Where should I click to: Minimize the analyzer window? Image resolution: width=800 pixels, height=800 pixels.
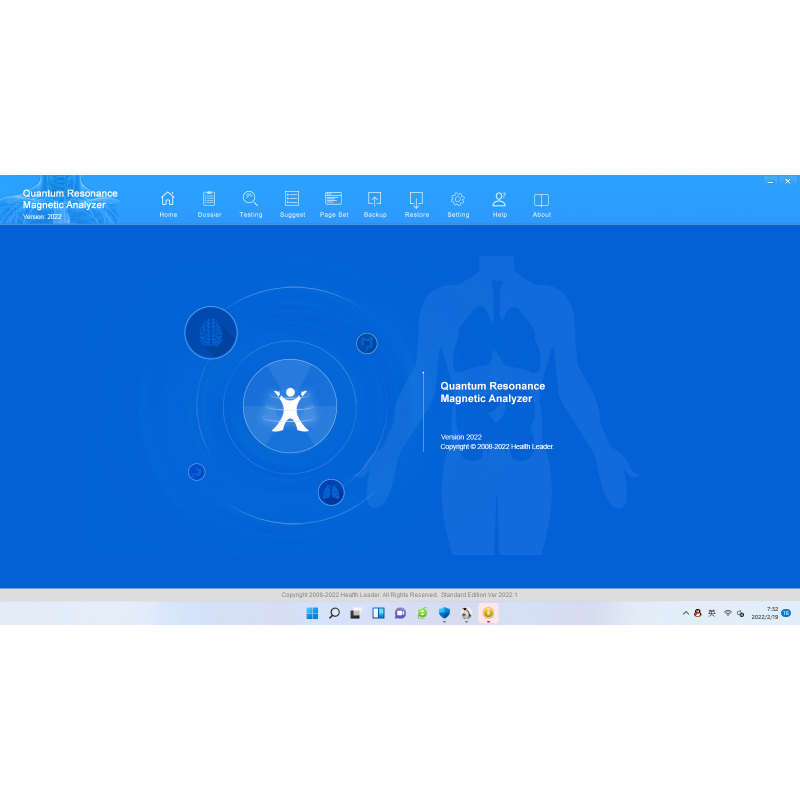tap(770, 182)
